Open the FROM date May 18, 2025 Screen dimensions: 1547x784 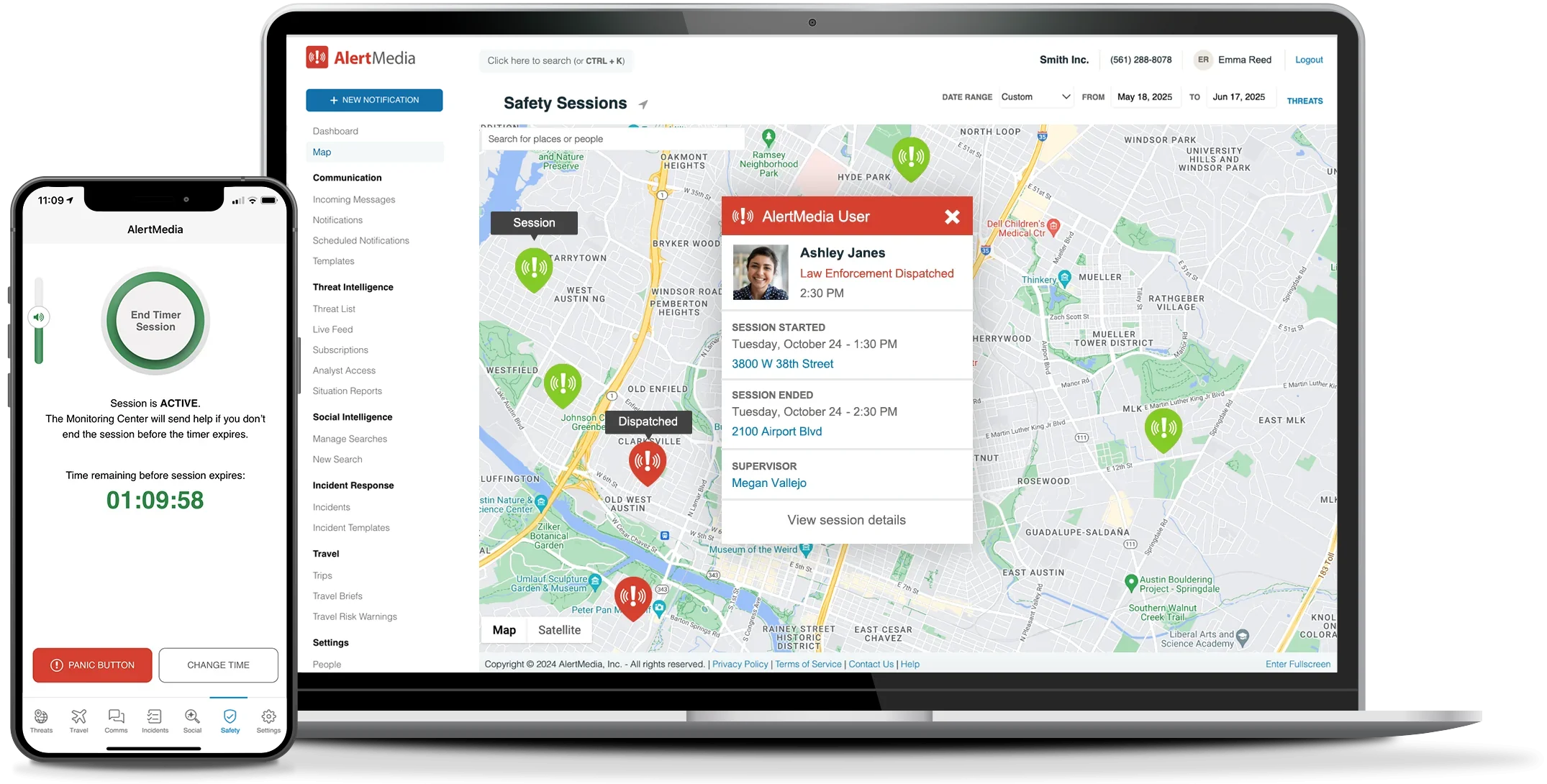point(1144,97)
